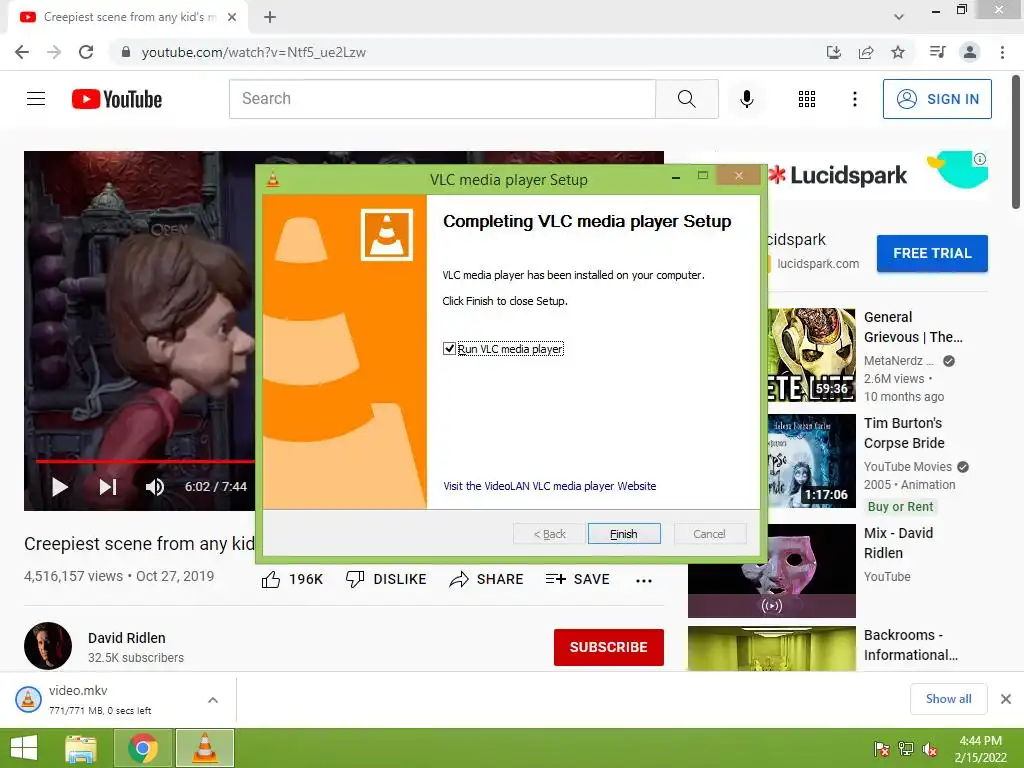This screenshot has width=1024, height=768.
Task: Click the browser back arrow
Action: 22,52
